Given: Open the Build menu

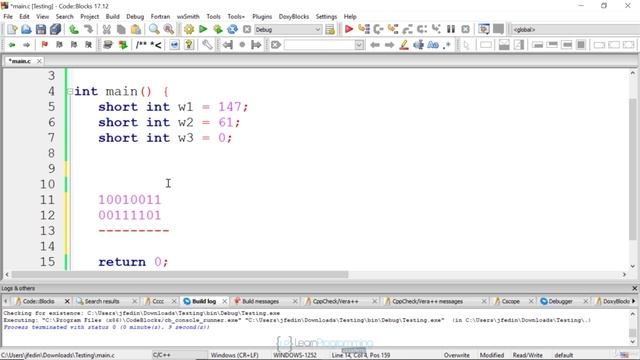Looking at the screenshot, I should click(113, 17).
